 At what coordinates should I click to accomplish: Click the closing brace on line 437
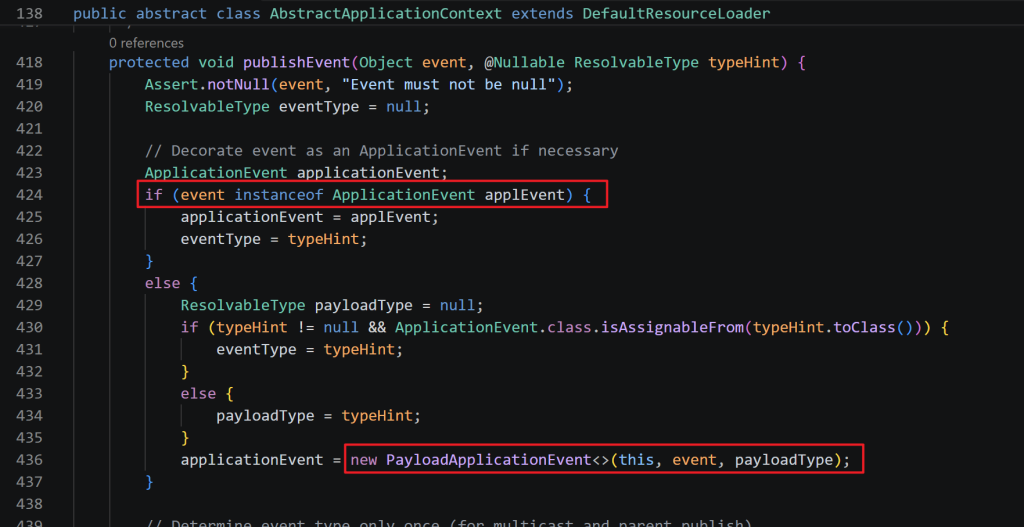click(x=150, y=482)
